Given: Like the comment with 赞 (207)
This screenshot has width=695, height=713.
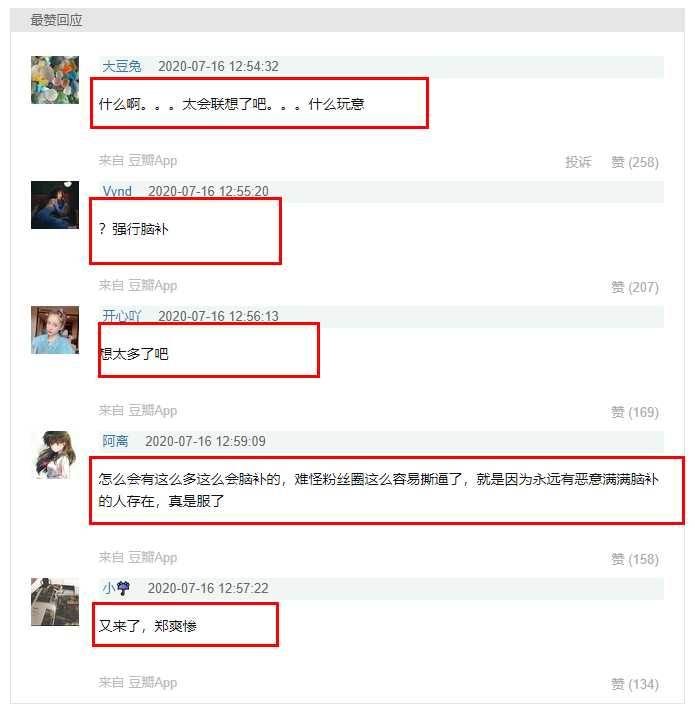Looking at the screenshot, I should pyautogui.click(x=635, y=287).
